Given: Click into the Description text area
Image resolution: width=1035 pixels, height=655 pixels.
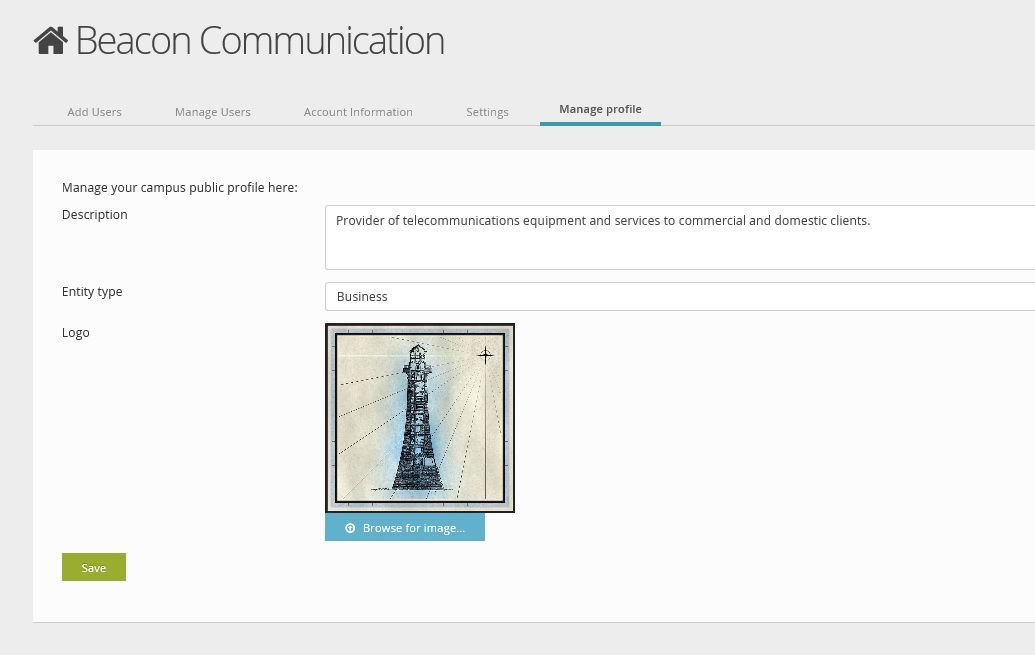Looking at the screenshot, I should (680, 237).
